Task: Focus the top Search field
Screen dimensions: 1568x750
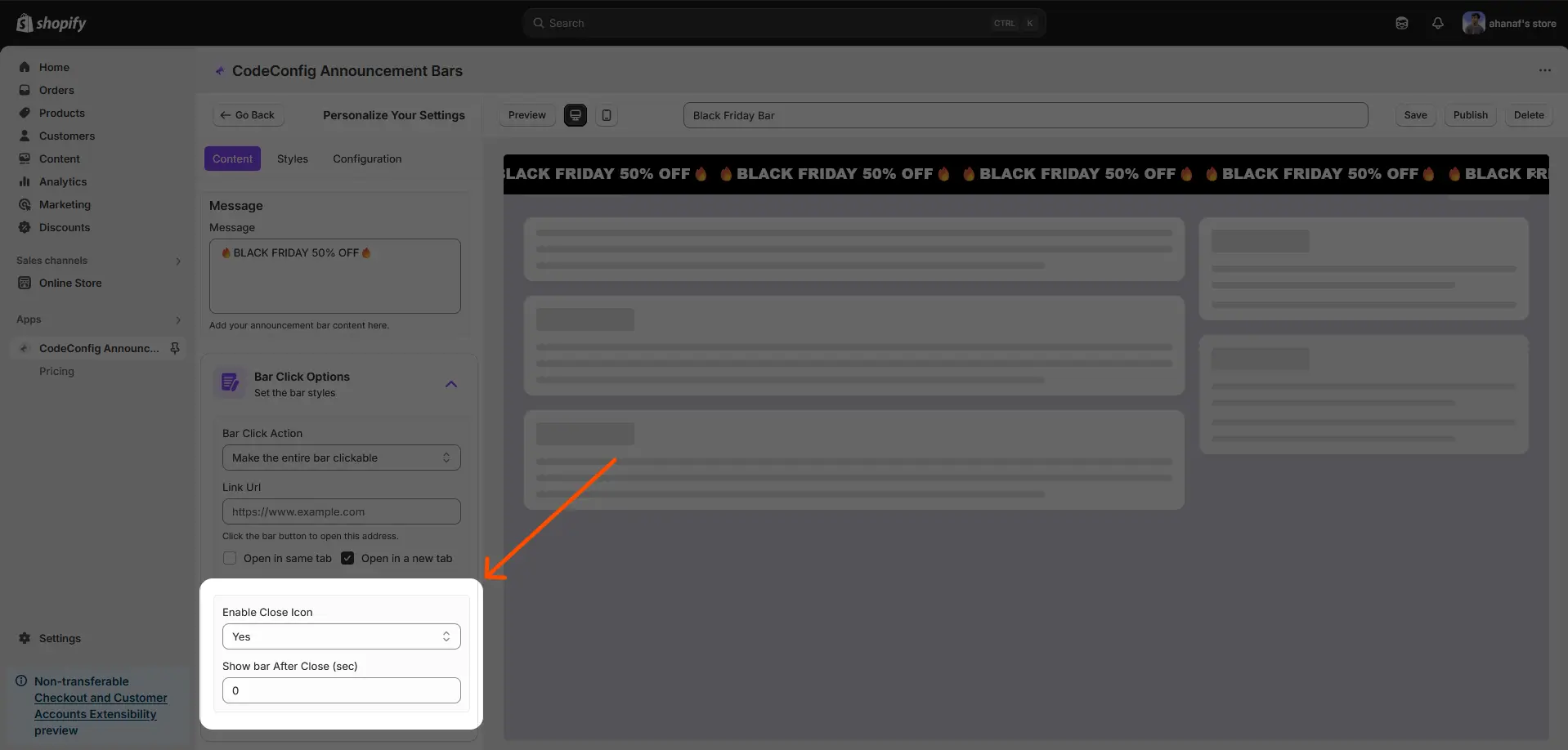Action: (784, 23)
